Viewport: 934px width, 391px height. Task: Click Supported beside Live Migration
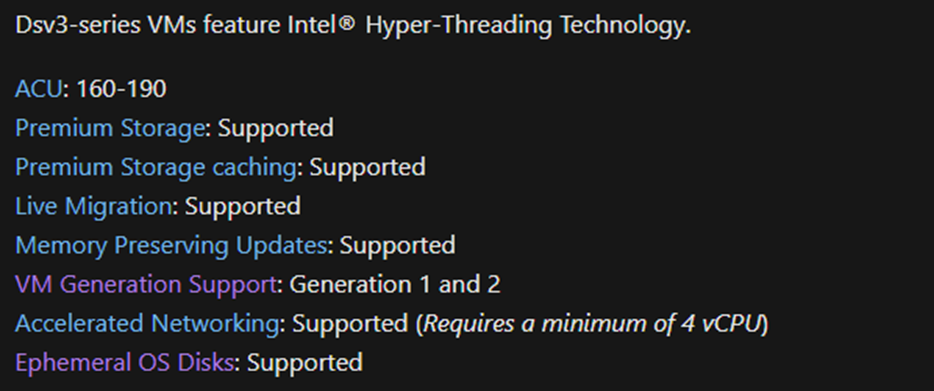(242, 206)
